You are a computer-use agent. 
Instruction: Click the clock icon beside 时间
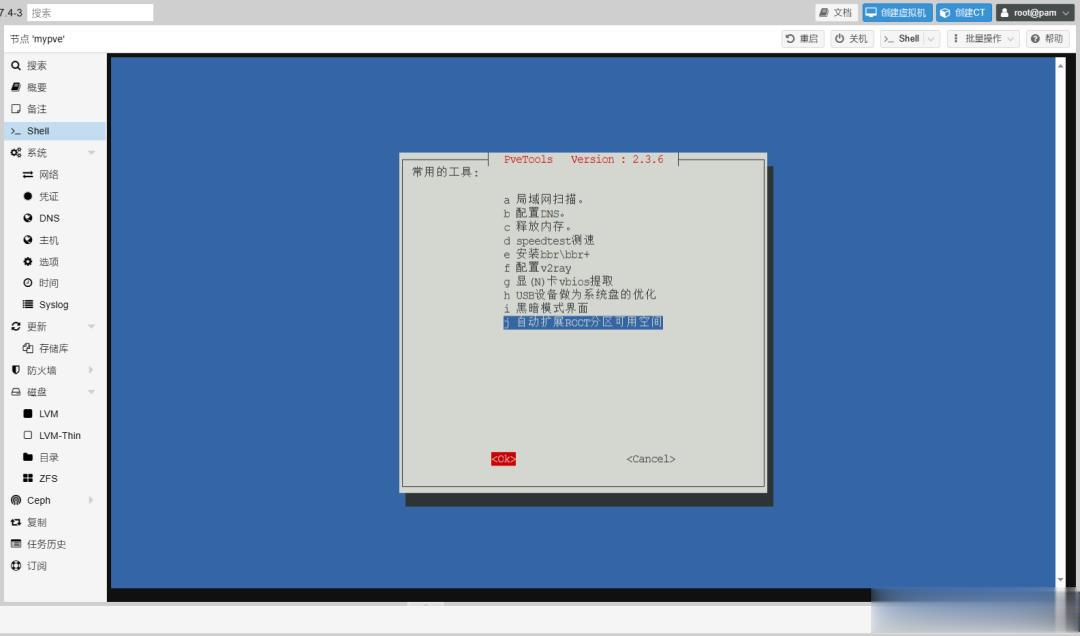coord(28,283)
